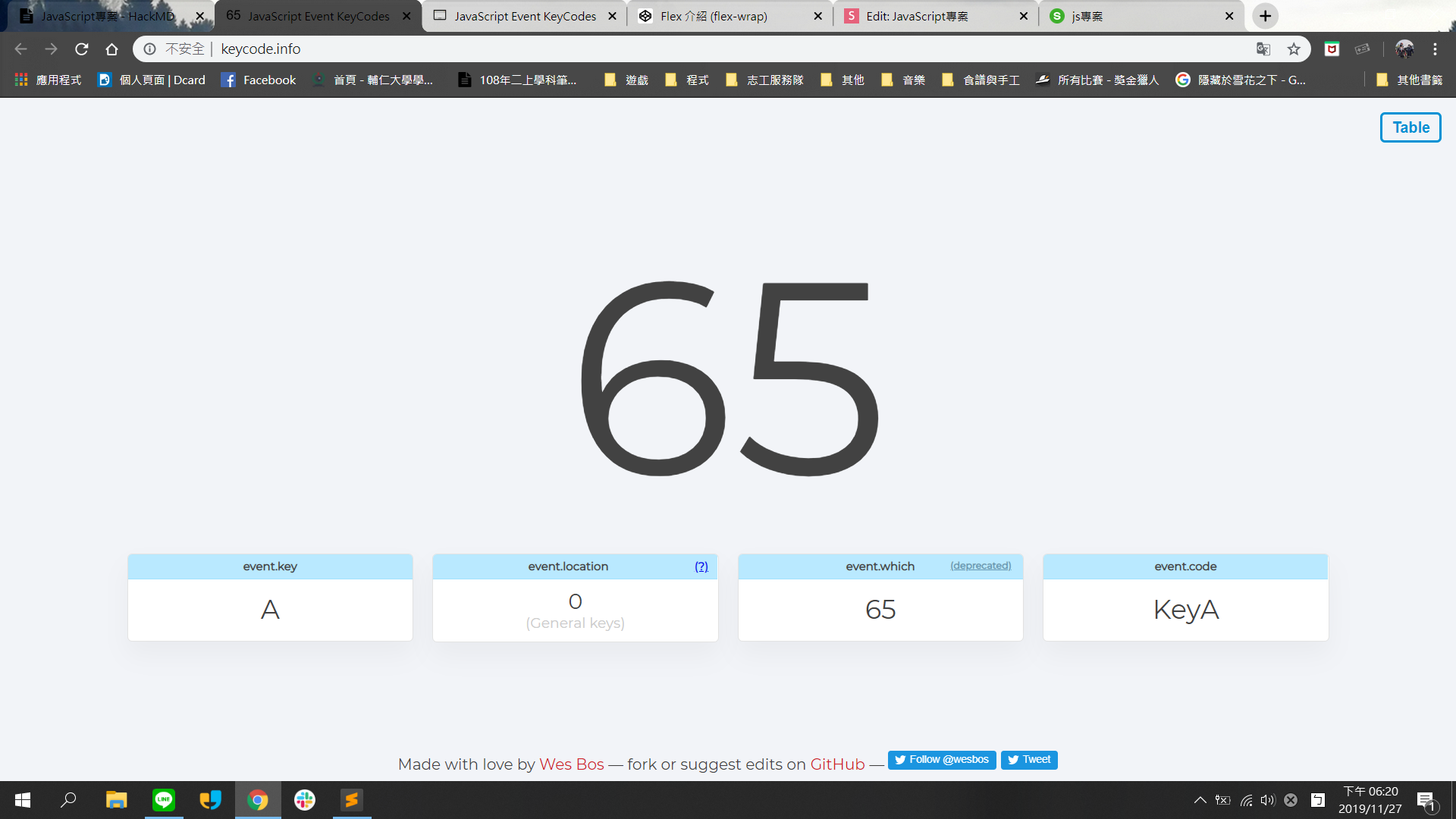Open the 遊戲 bookmarks folder

tap(626, 80)
